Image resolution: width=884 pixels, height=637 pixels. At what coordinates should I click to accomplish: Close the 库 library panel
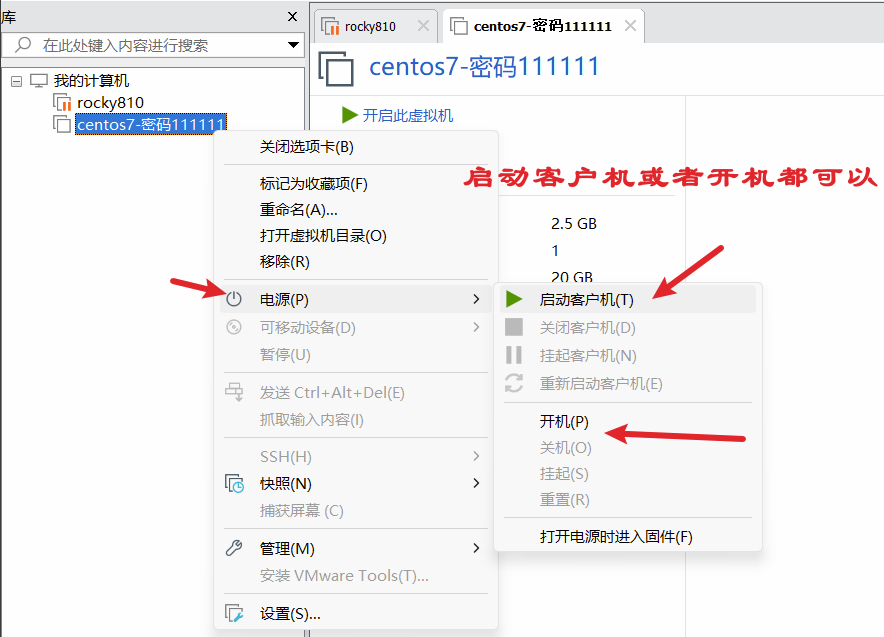[292, 16]
